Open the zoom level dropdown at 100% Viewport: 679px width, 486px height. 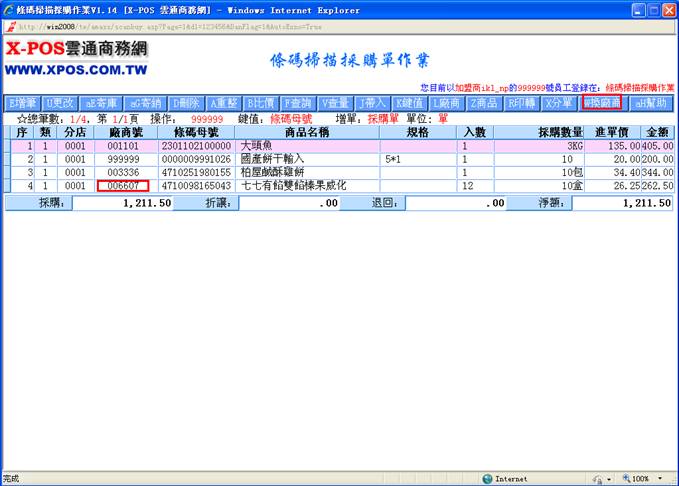tap(643, 479)
